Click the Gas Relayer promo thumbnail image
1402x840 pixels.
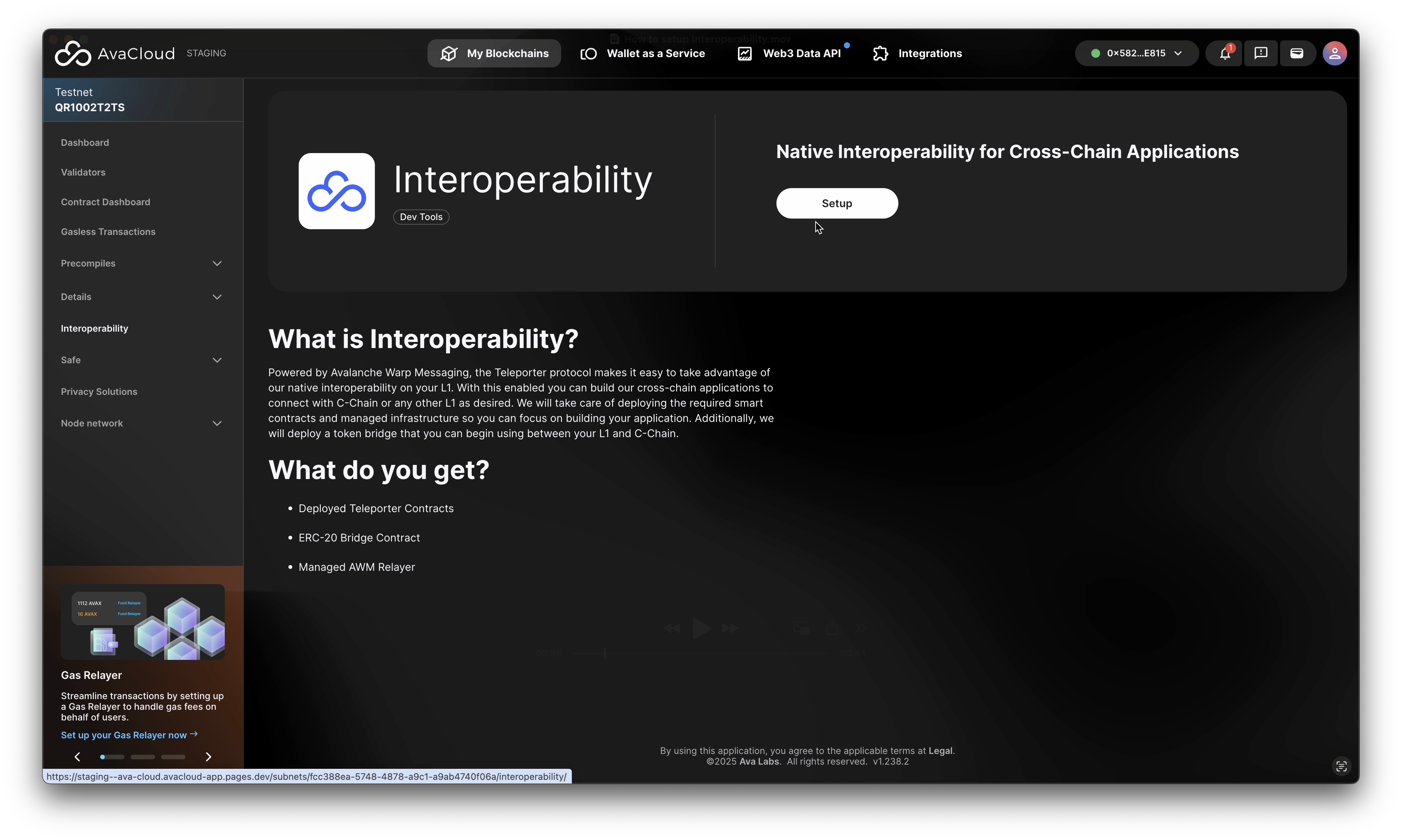point(143,621)
